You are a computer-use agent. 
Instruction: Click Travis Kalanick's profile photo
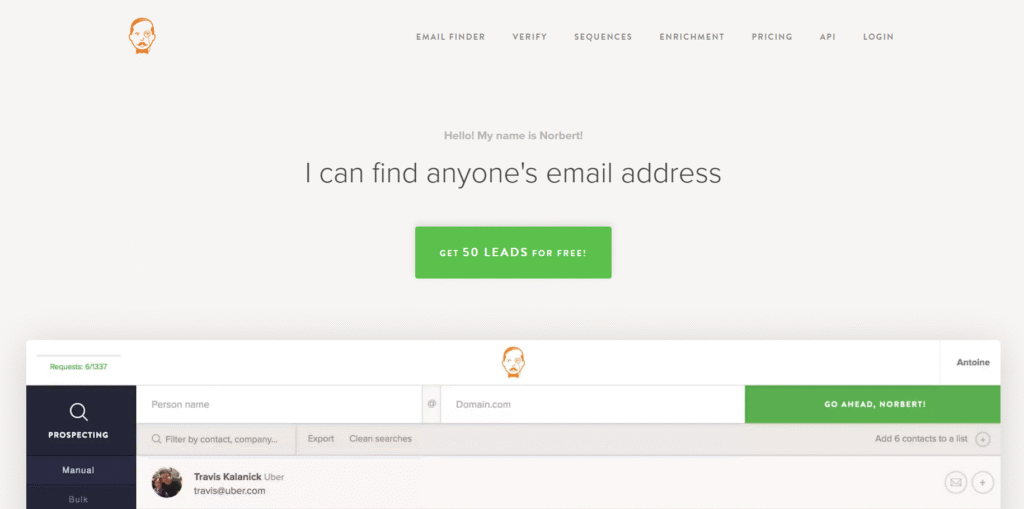[x=167, y=483]
